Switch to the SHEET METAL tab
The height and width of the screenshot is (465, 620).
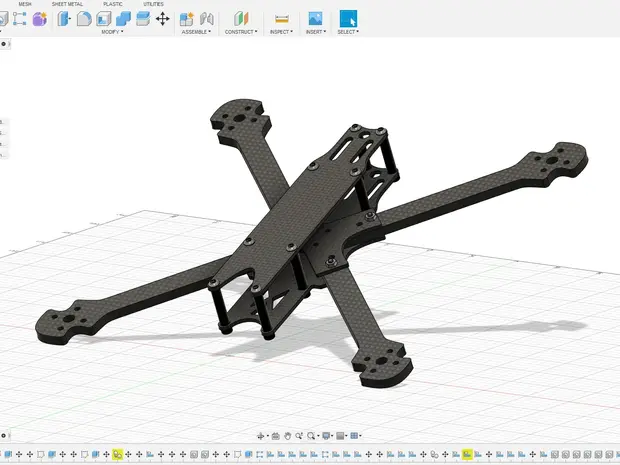[x=67, y=4]
